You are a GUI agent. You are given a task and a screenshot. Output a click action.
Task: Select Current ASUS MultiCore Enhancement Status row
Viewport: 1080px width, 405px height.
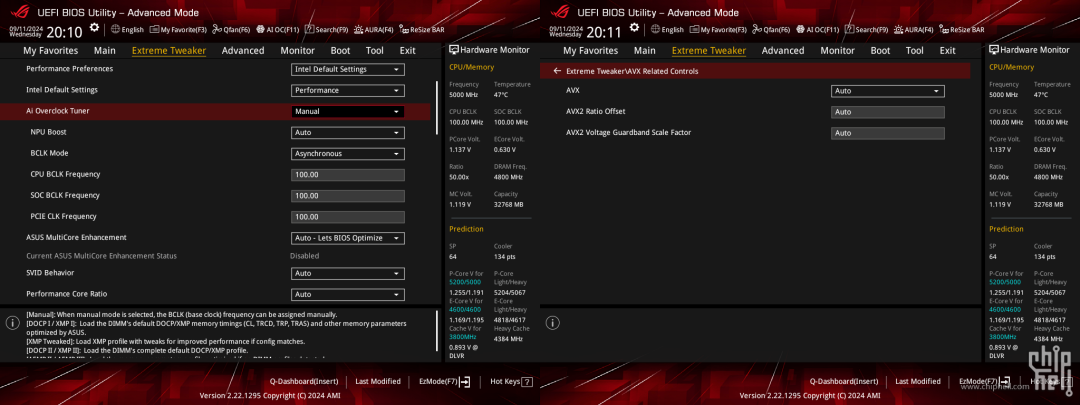click(101, 256)
